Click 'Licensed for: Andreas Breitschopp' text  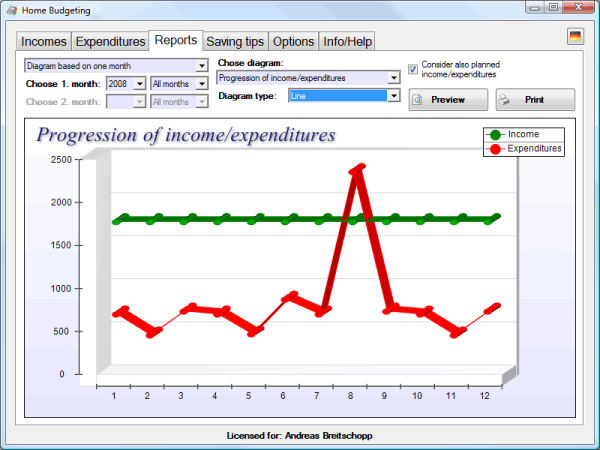[x=299, y=436]
